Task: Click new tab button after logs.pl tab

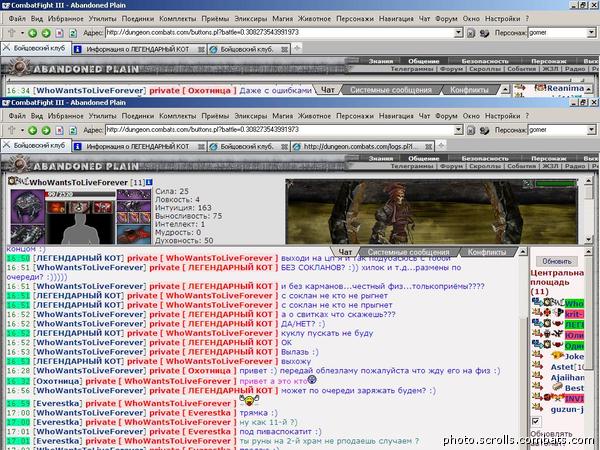Action: coord(441,146)
